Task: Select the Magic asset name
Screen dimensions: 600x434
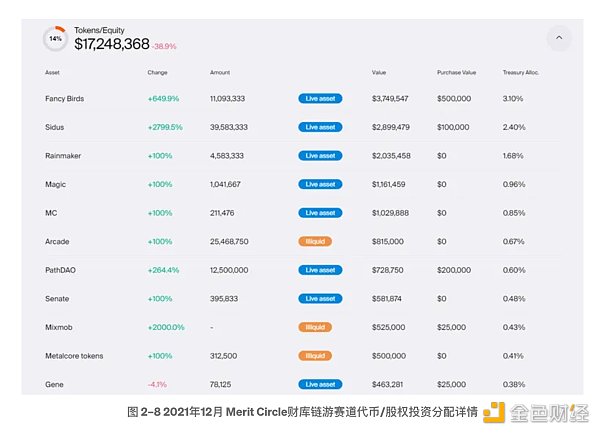Action: [x=56, y=184]
